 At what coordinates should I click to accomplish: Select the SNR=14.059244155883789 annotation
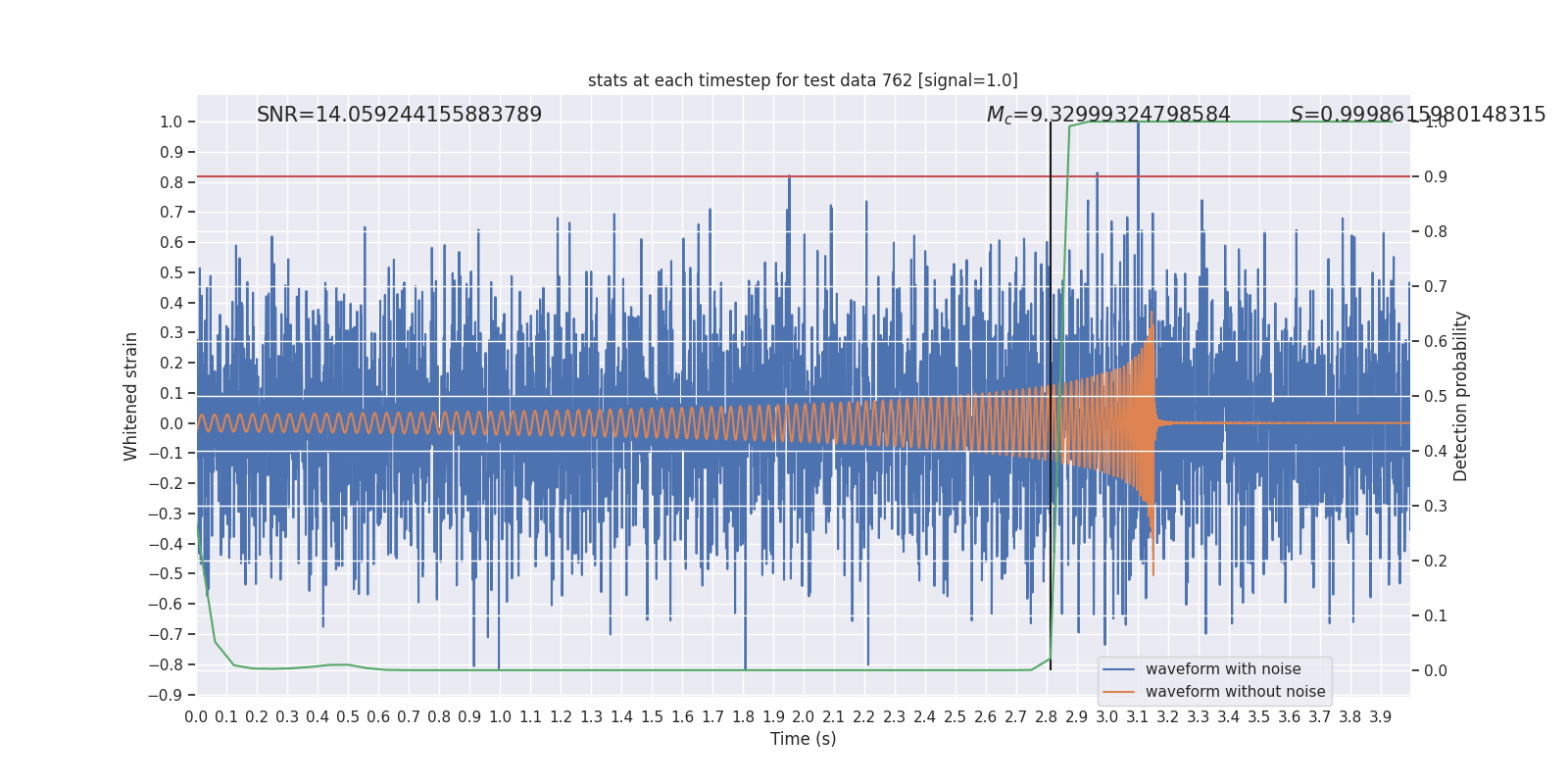(x=399, y=115)
